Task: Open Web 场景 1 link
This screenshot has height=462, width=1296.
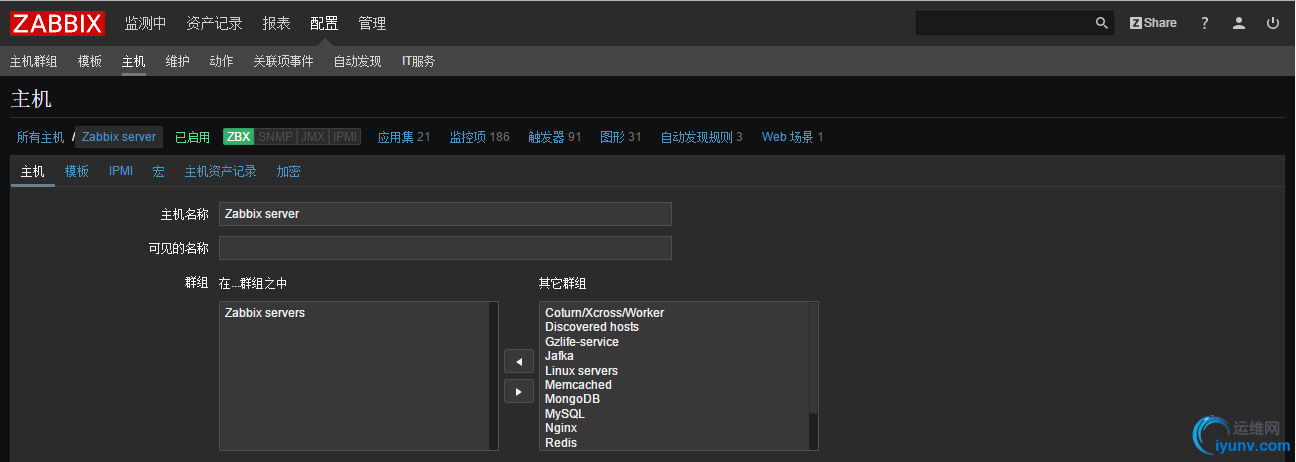Action: [x=793, y=137]
